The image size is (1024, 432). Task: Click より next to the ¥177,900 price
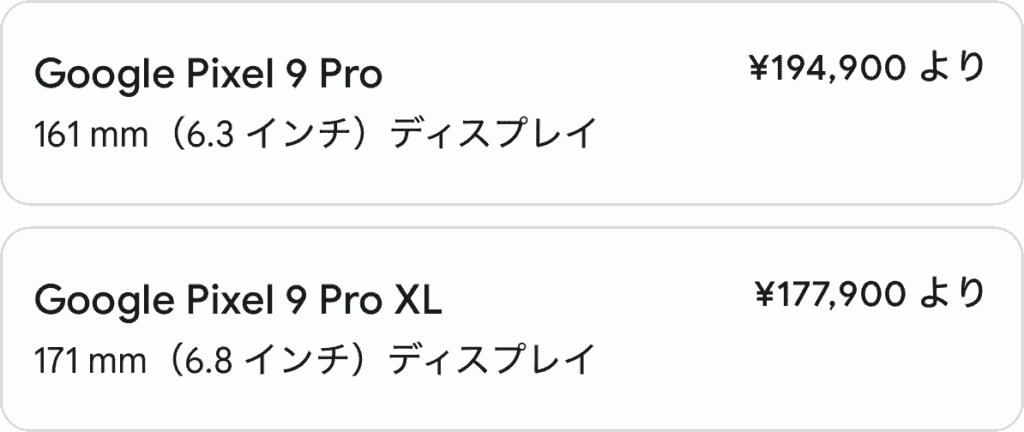click(952, 294)
